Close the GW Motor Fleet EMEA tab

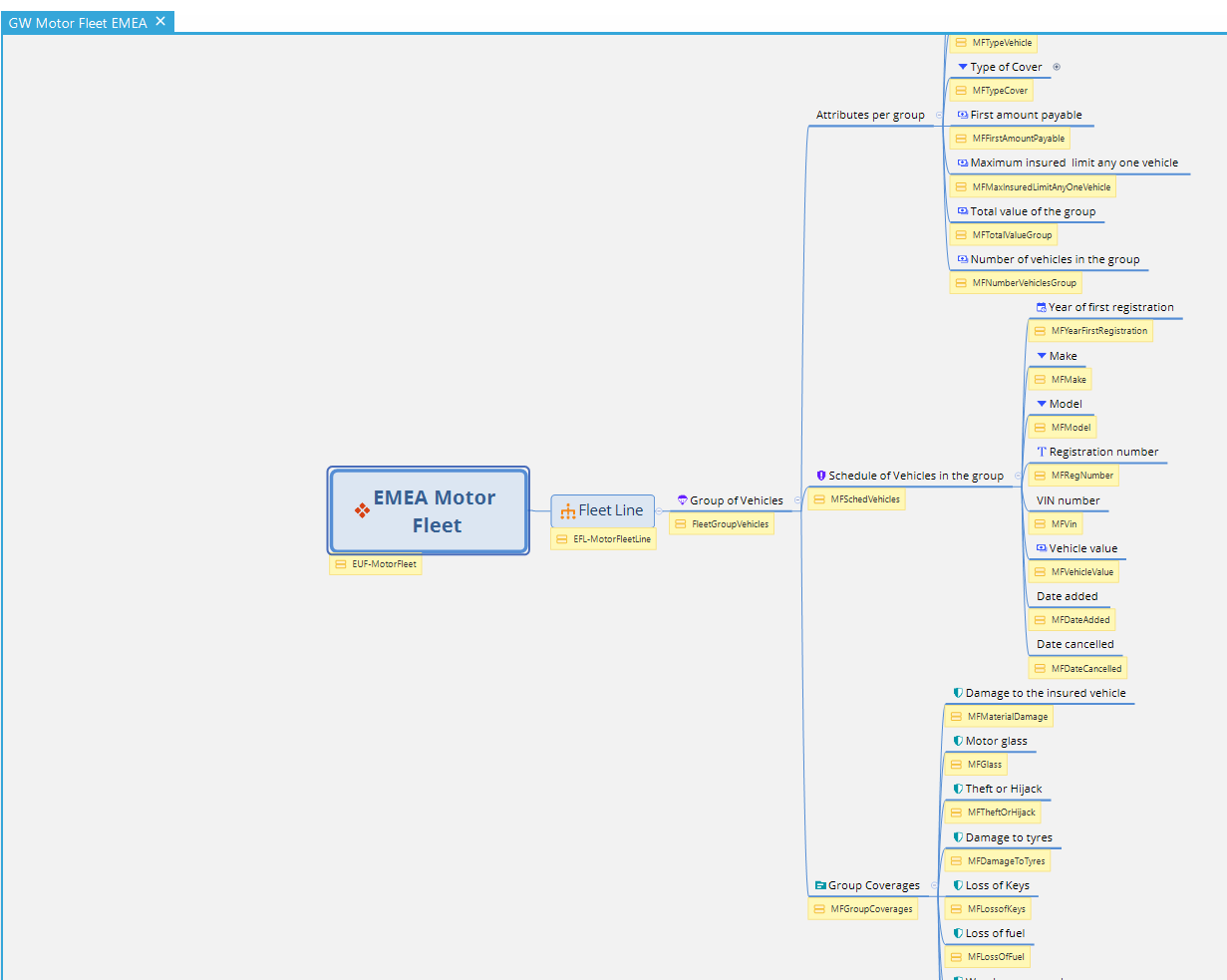(x=160, y=21)
